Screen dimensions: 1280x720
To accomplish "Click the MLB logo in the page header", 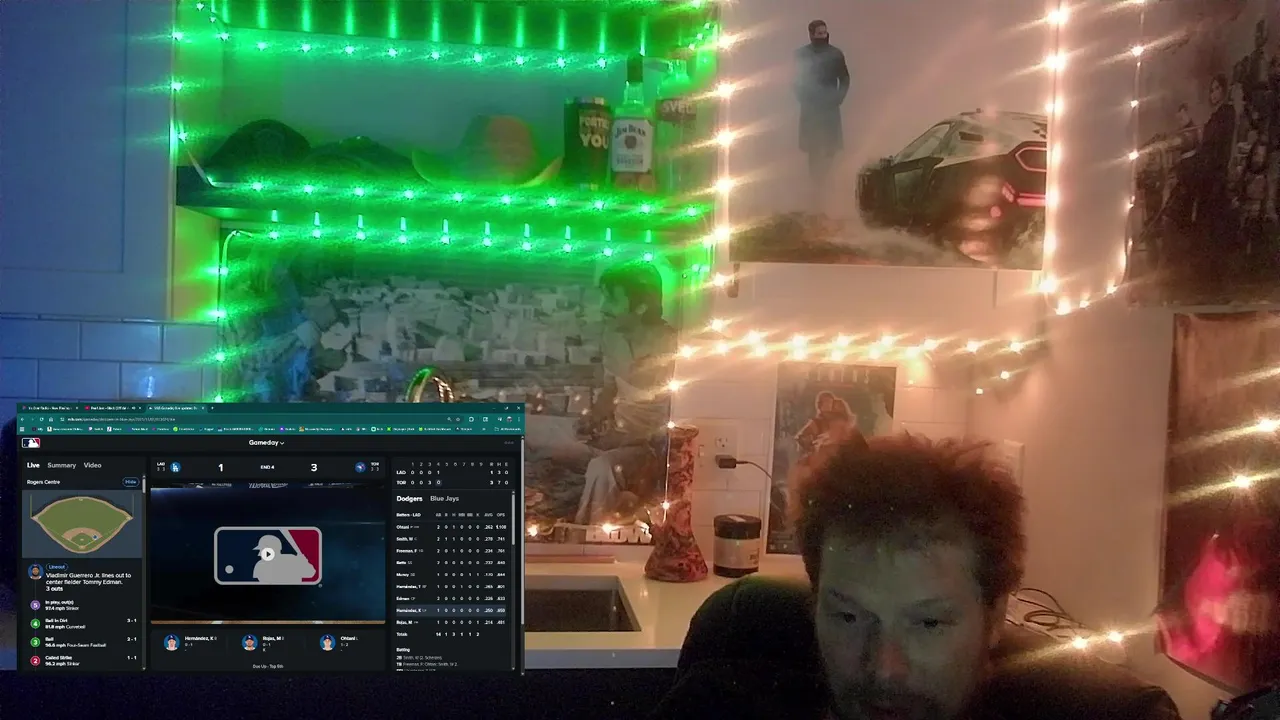I will (x=31, y=443).
